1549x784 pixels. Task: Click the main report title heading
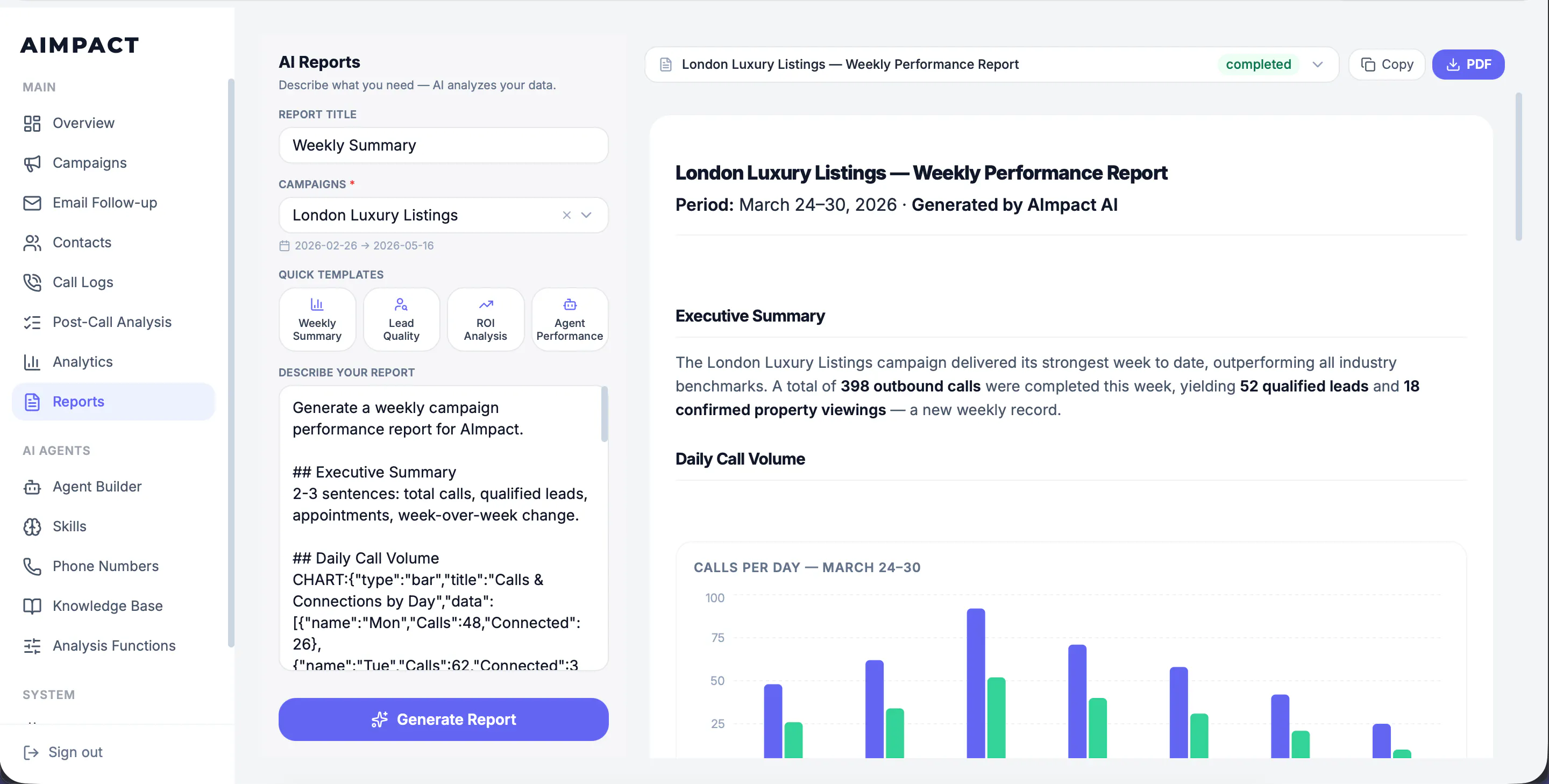point(921,173)
